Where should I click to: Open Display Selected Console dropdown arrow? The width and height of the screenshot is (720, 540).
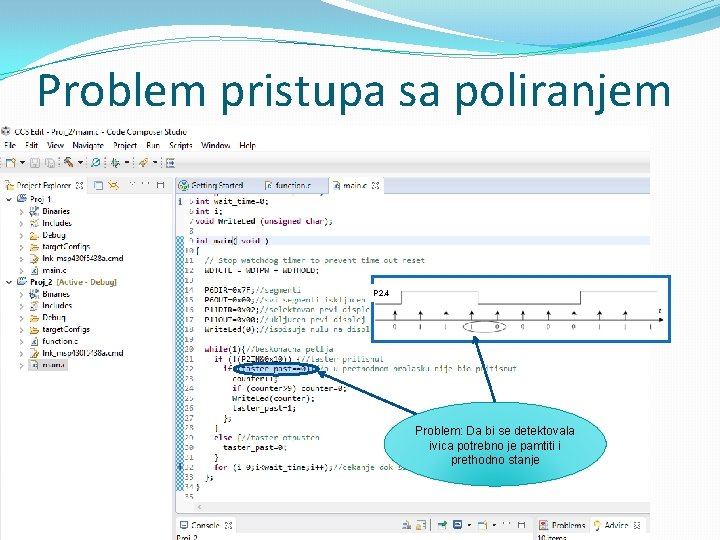coord(469,524)
